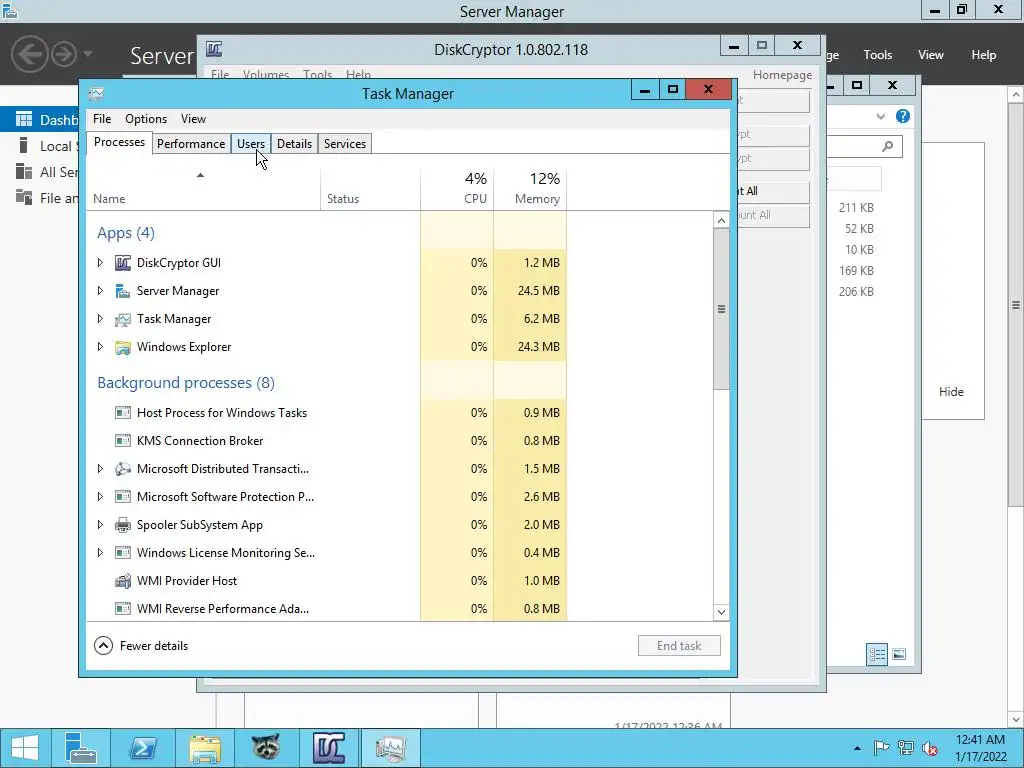The width and height of the screenshot is (1024, 768).
Task: Switch to the Users tab
Action: (251, 144)
